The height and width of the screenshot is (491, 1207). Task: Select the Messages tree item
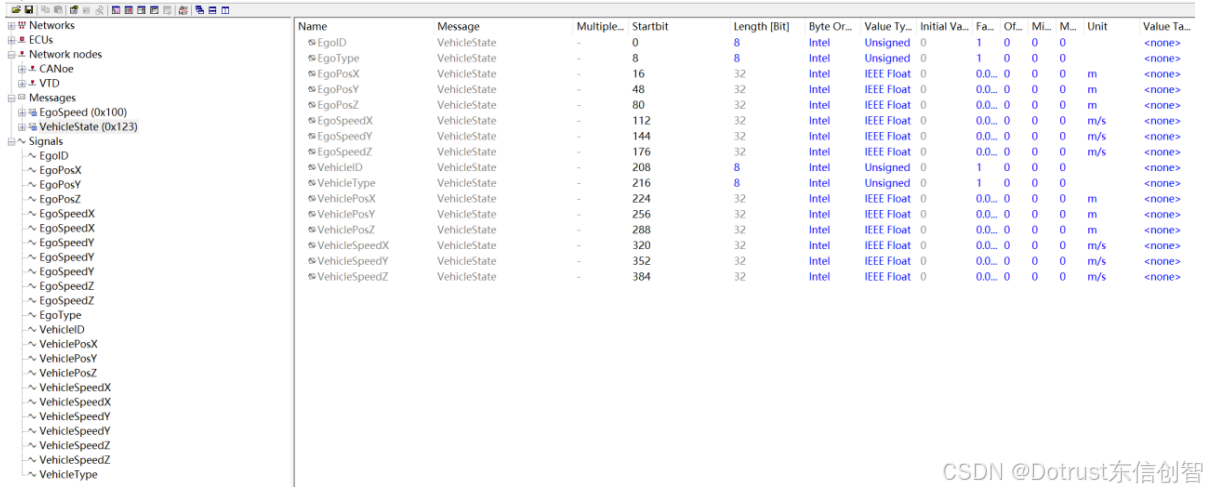[52, 98]
